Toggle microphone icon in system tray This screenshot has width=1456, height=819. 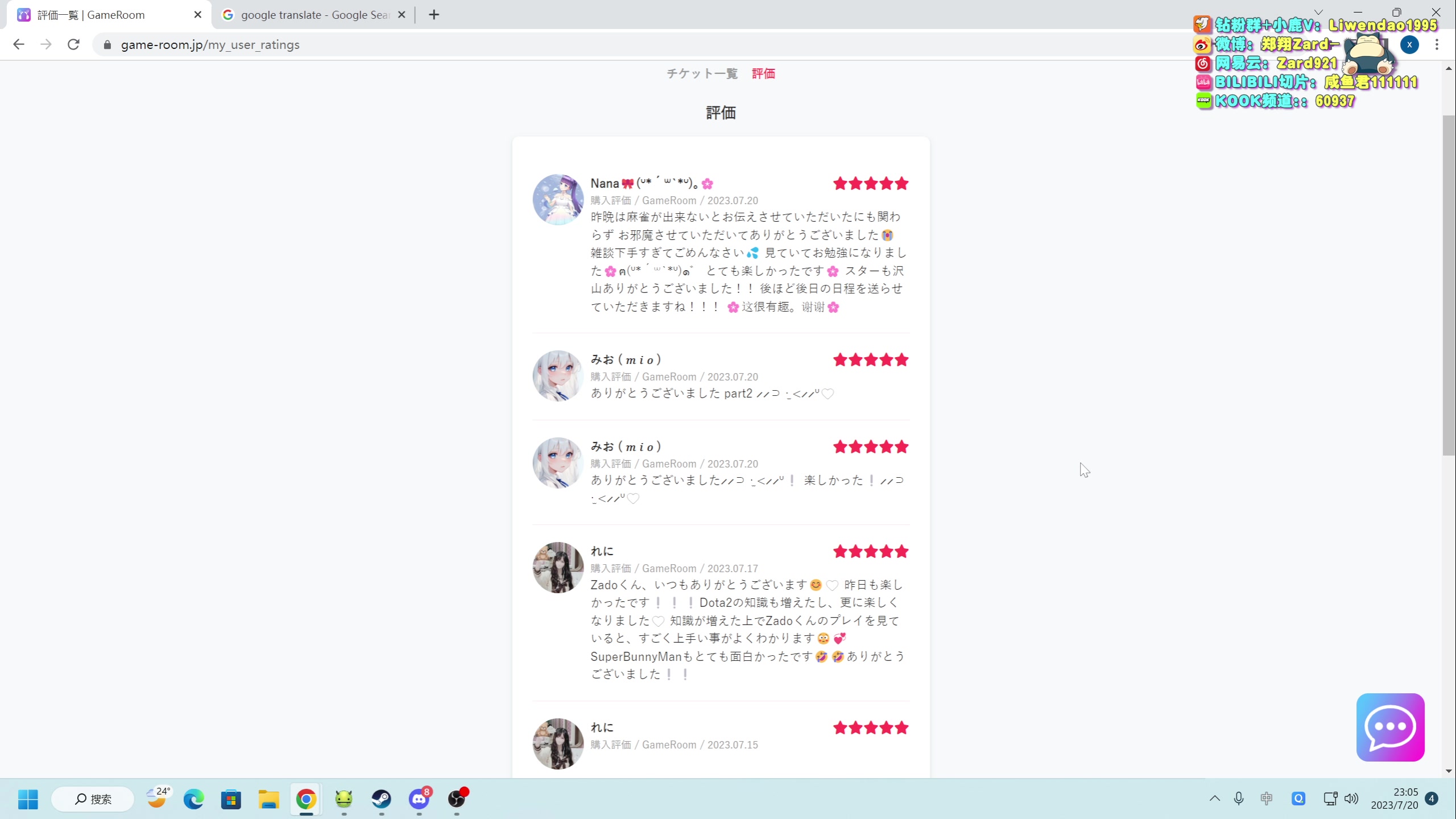coord(1239,799)
